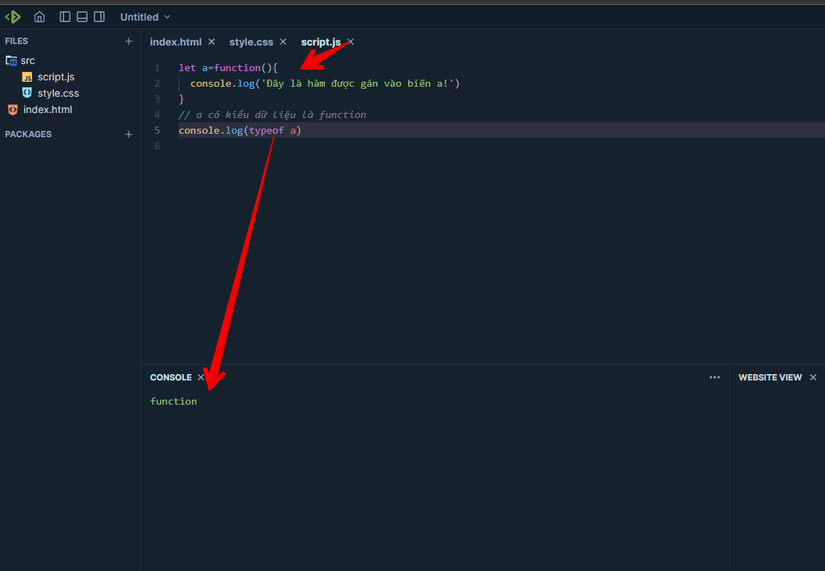Click the 'function' output in console
Image resolution: width=825 pixels, height=571 pixels.
pos(173,402)
